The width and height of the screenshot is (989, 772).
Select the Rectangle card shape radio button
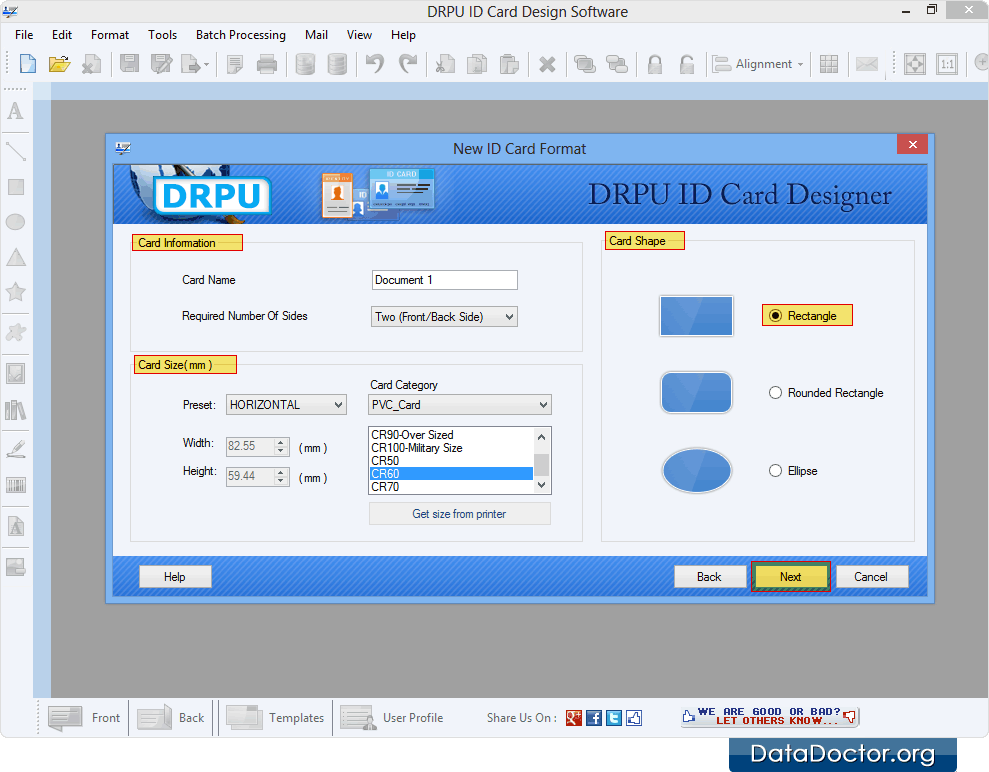coord(775,315)
